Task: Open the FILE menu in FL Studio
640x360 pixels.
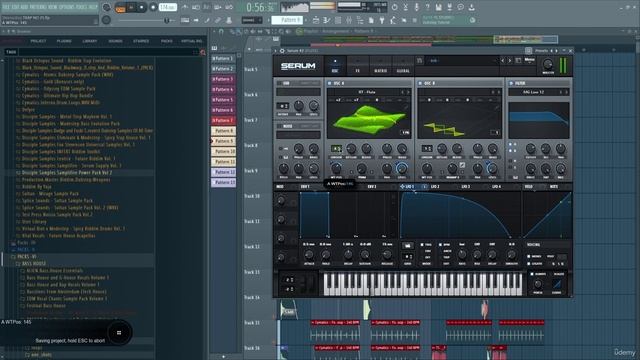Action: (7, 7)
